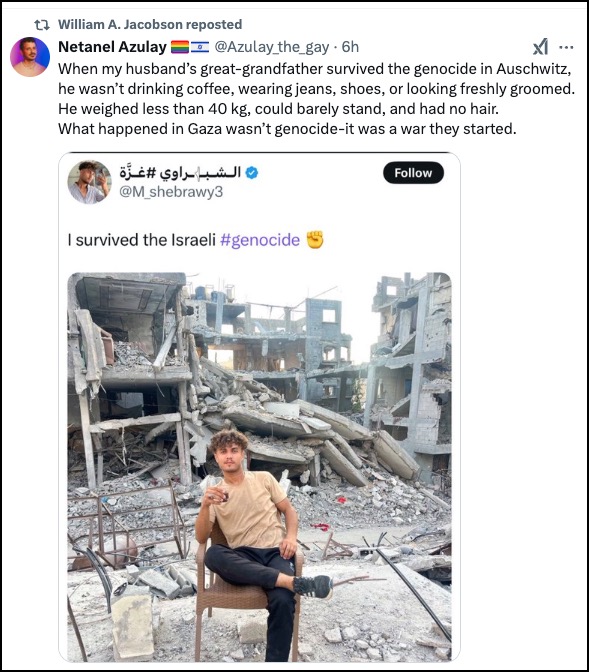The image size is (589, 672).
Task: Click the Arabic display name of quoted user
Action: [x=180, y=172]
